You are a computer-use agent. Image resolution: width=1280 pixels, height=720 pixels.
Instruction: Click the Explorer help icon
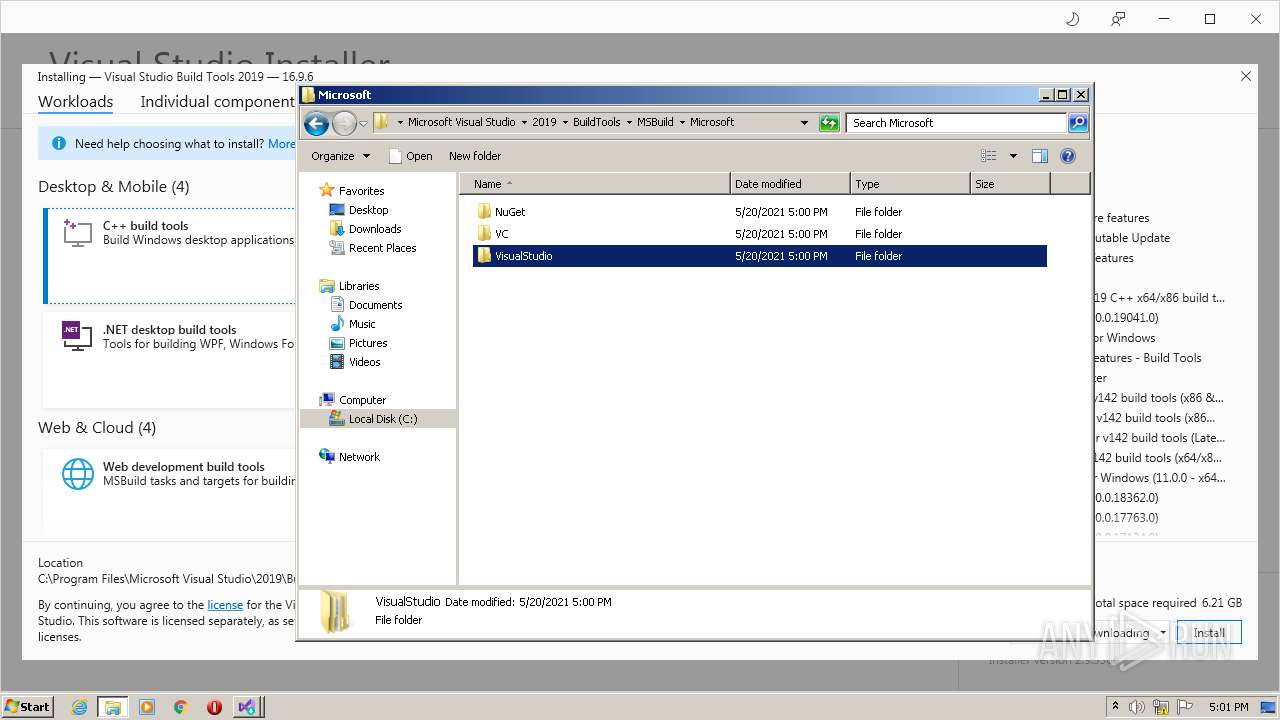point(1068,156)
